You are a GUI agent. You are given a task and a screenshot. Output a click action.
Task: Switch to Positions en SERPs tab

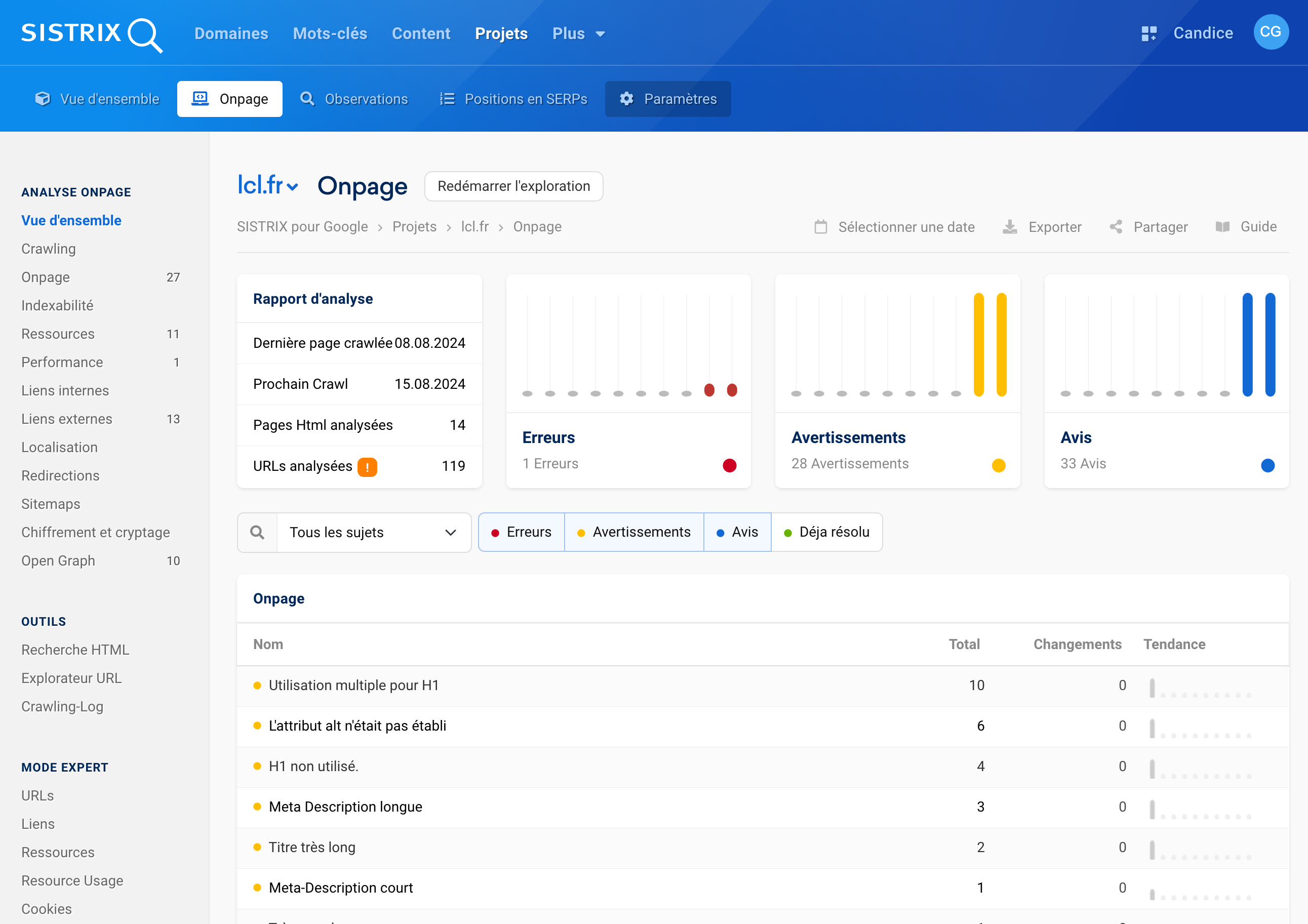click(513, 99)
